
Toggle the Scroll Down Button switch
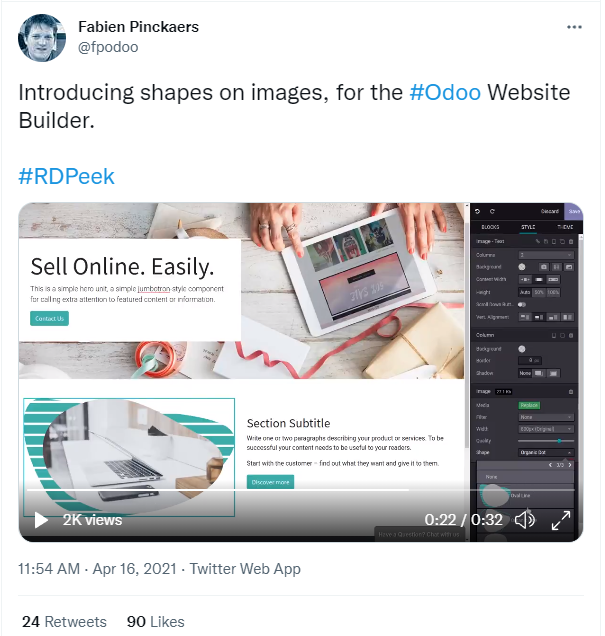[x=522, y=304]
